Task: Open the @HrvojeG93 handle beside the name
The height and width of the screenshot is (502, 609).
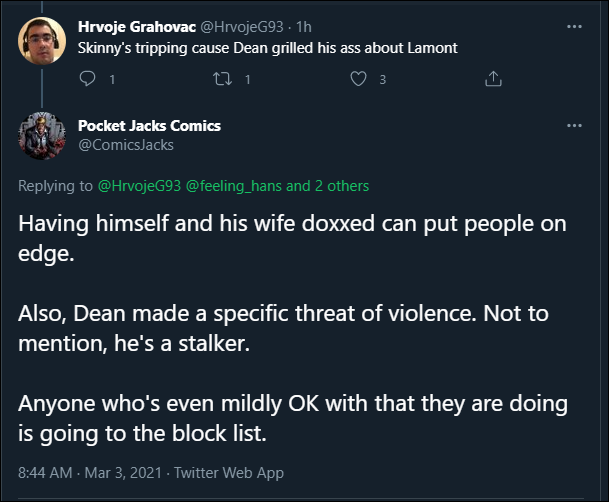Action: coord(242,27)
